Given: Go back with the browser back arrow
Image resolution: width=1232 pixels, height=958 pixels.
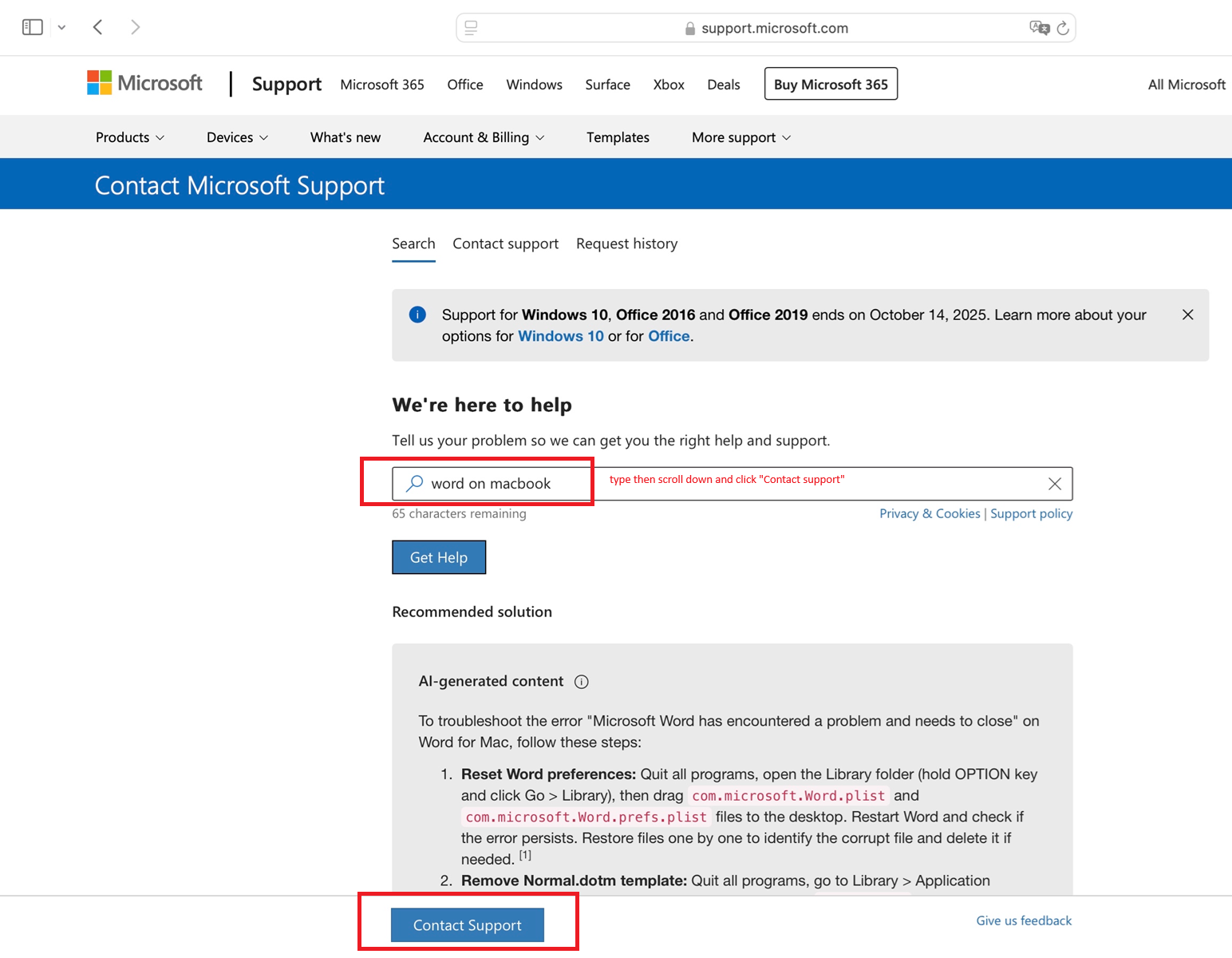Looking at the screenshot, I should [x=98, y=27].
